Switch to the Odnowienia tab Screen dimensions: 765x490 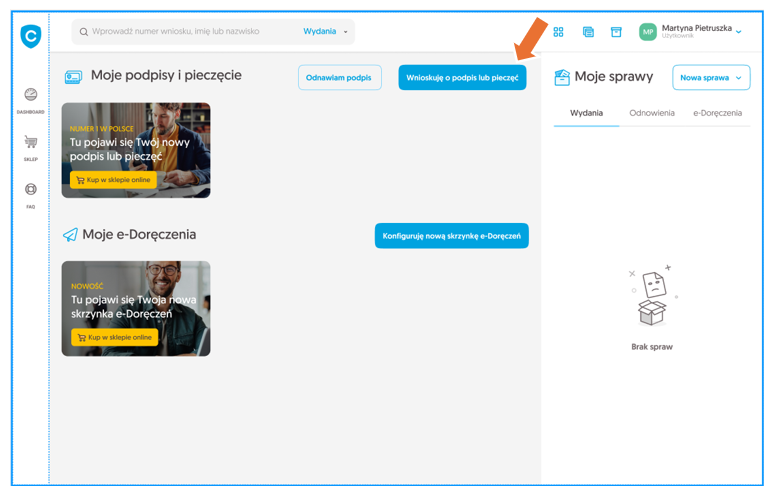tap(652, 113)
